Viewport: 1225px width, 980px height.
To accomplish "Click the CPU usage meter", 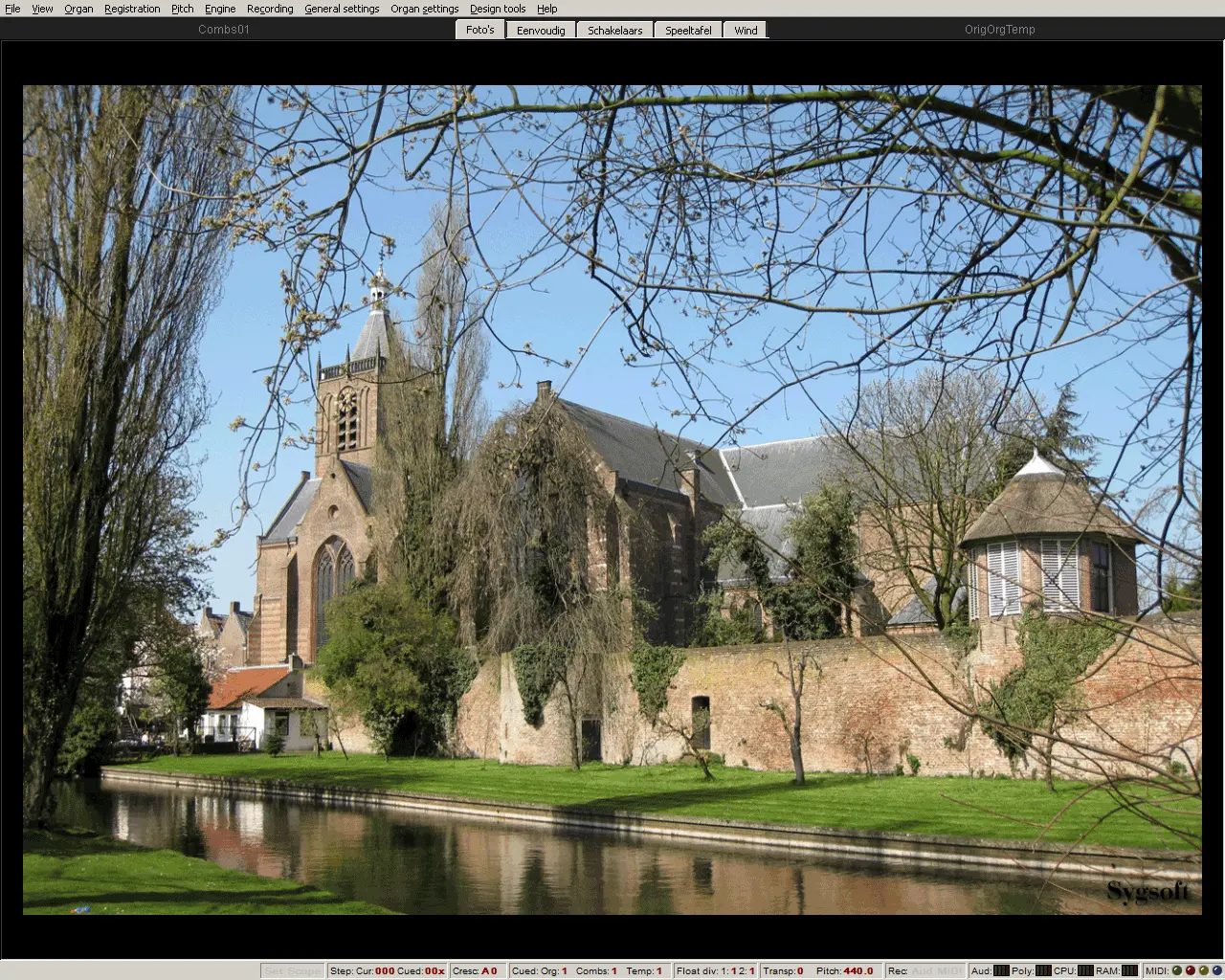I will (1085, 970).
